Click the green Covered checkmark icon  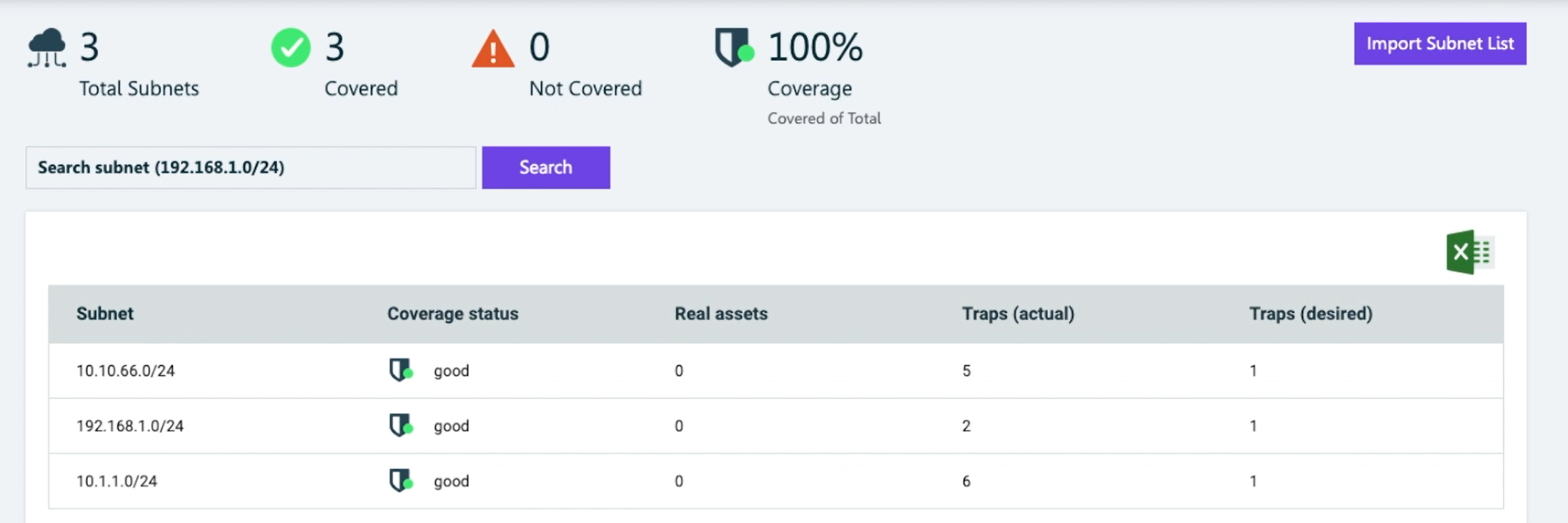[x=291, y=48]
